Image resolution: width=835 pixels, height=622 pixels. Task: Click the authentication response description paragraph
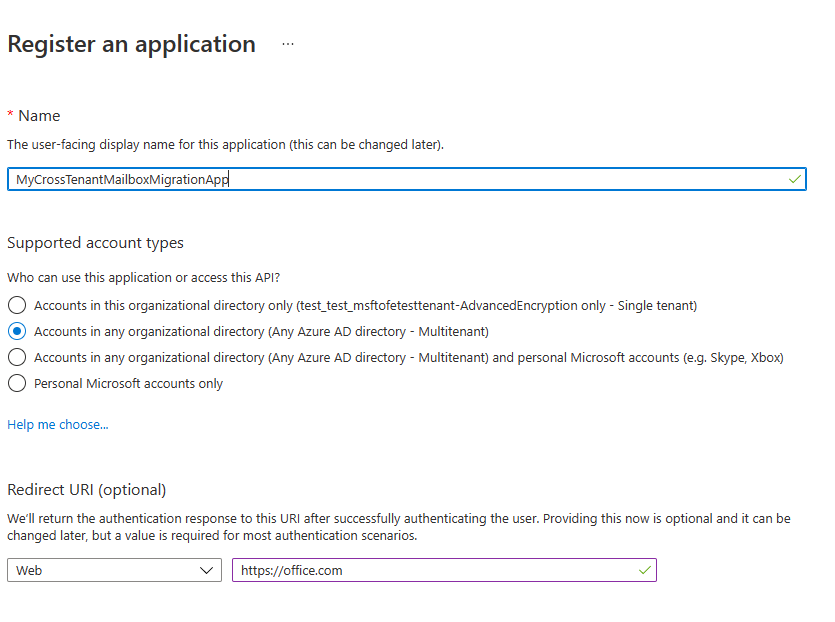click(x=398, y=527)
